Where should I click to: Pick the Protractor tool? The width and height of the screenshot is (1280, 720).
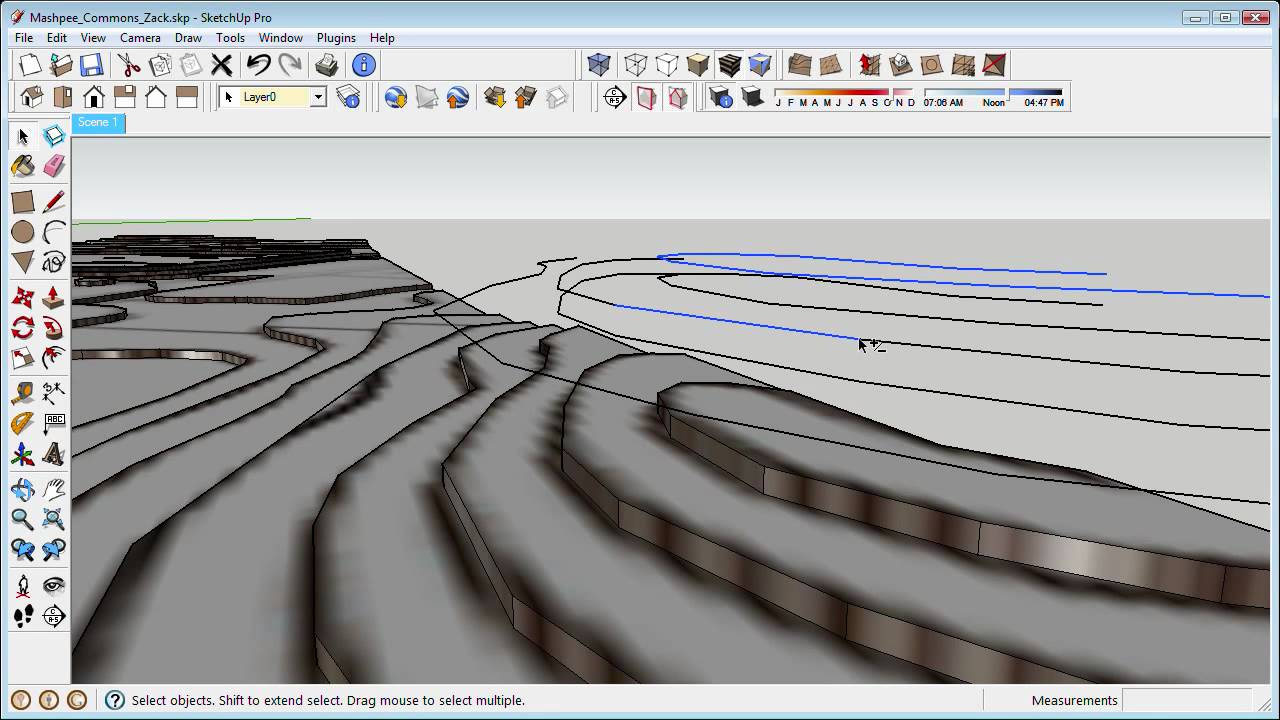[x=23, y=424]
